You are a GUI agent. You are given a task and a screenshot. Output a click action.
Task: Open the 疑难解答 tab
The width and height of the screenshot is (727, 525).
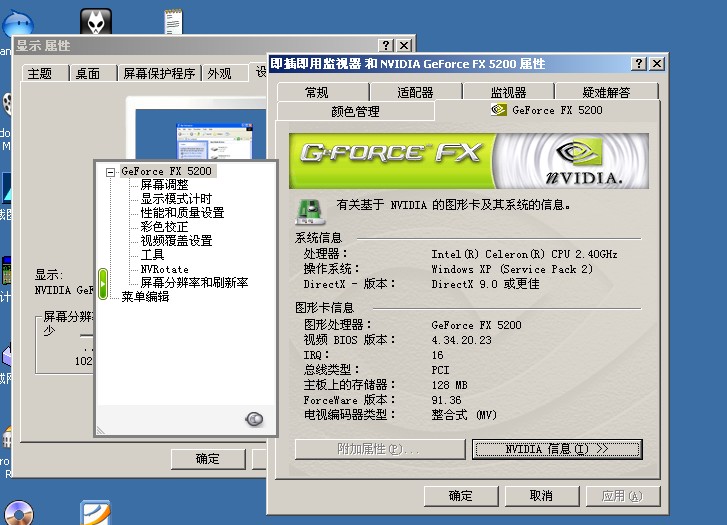pos(606,92)
